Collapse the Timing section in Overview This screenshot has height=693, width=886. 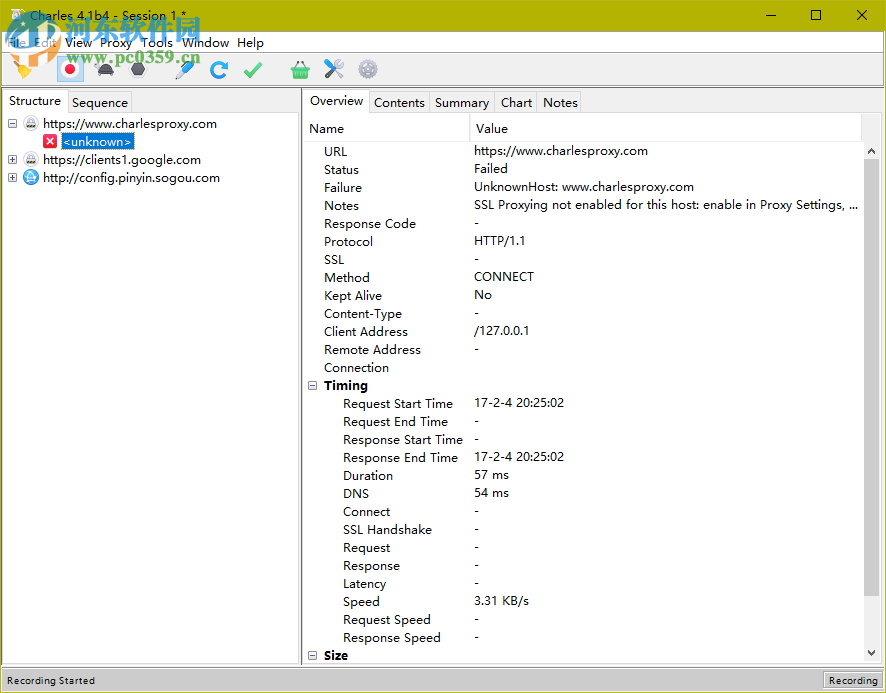312,385
